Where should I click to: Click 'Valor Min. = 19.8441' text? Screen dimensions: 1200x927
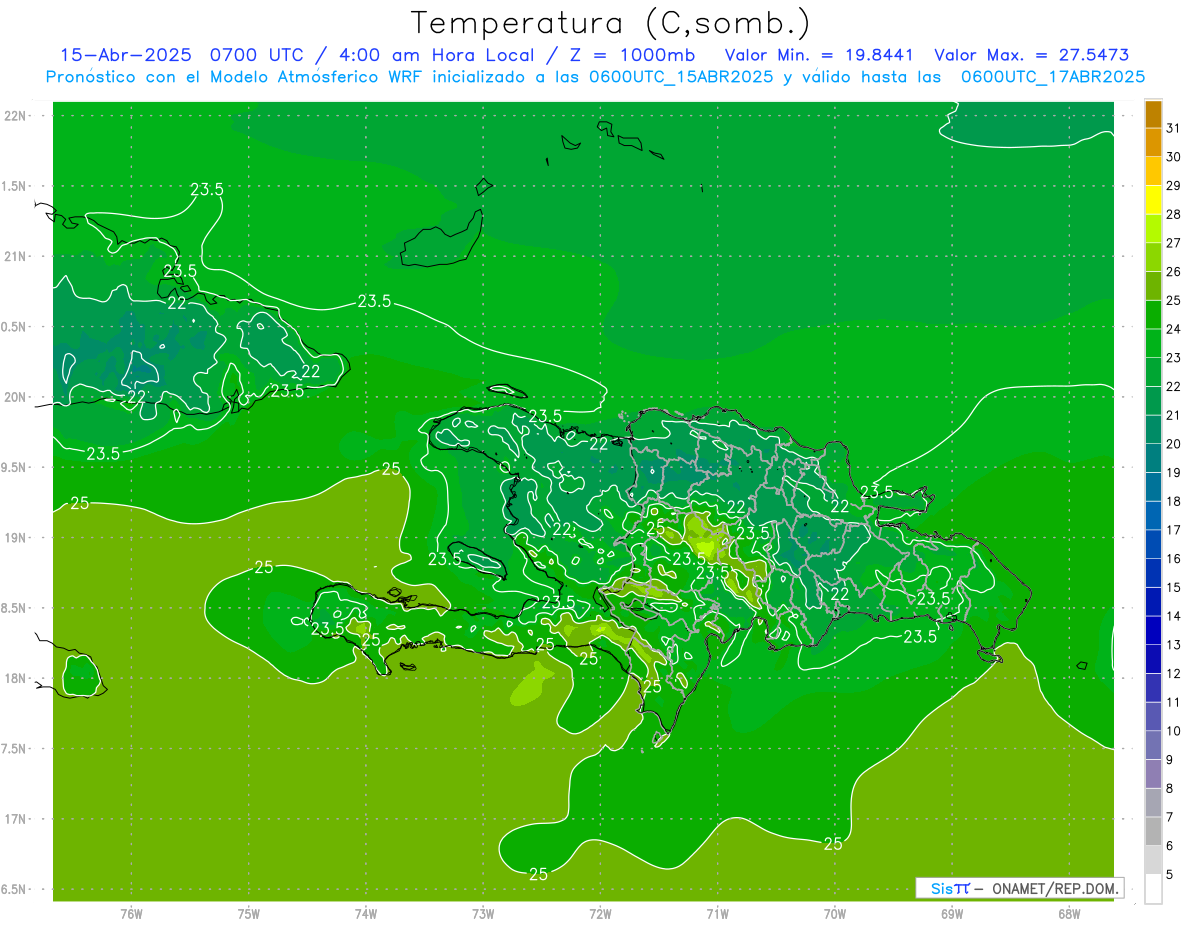click(820, 55)
